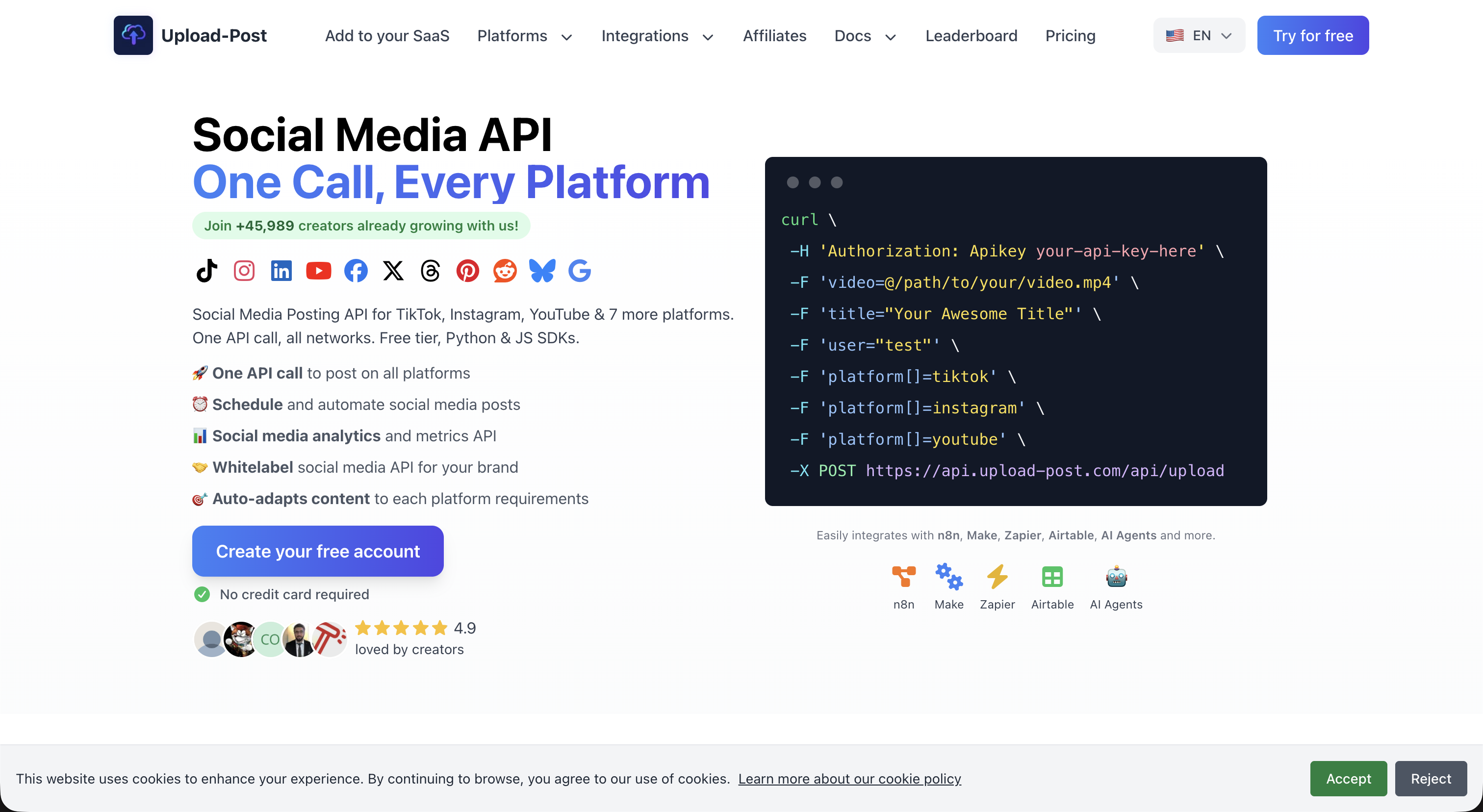Click the n8n integration icon

(903, 577)
